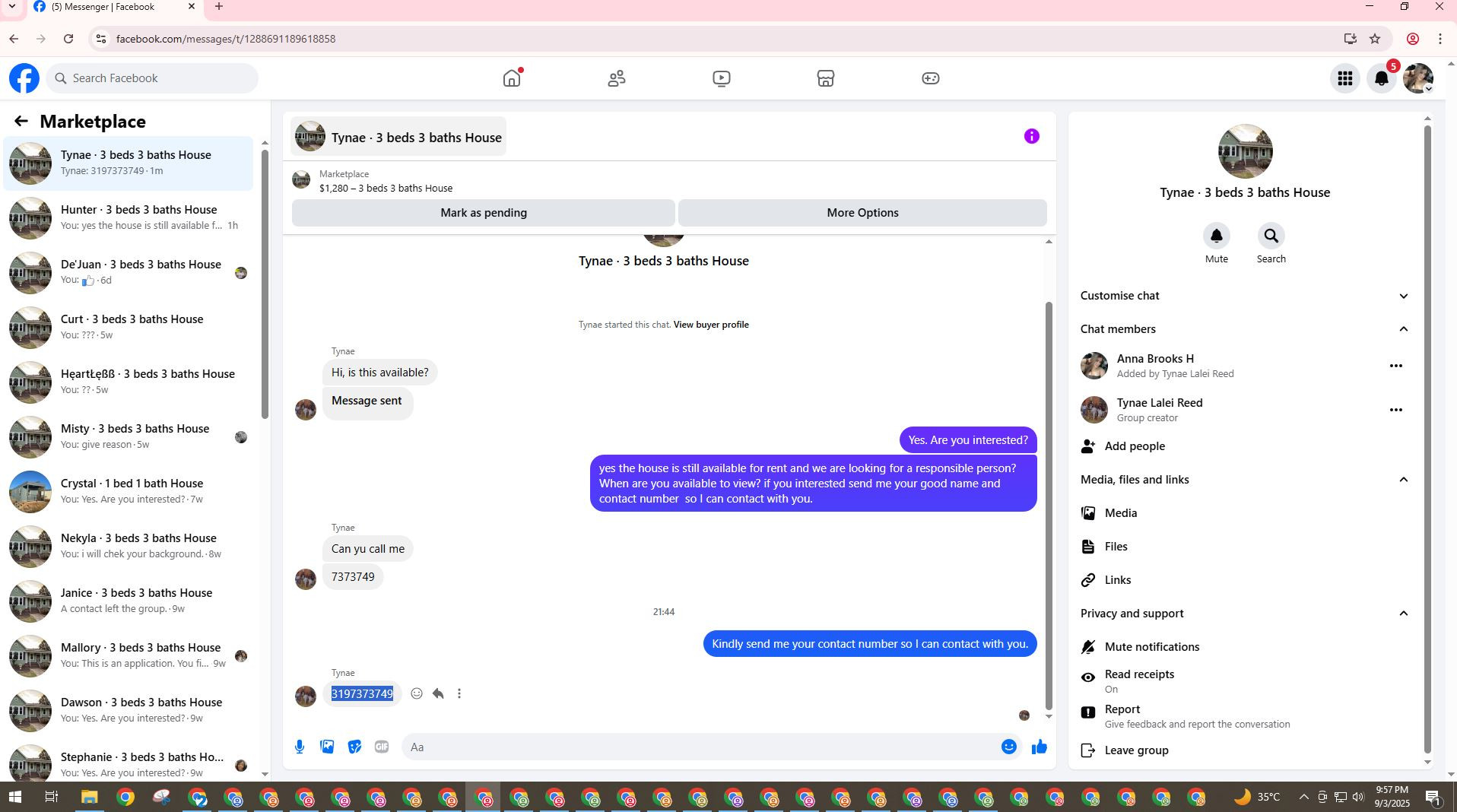This screenshot has height=812, width=1457.
Task: Choose a GIF icon in composer
Action: click(382, 747)
